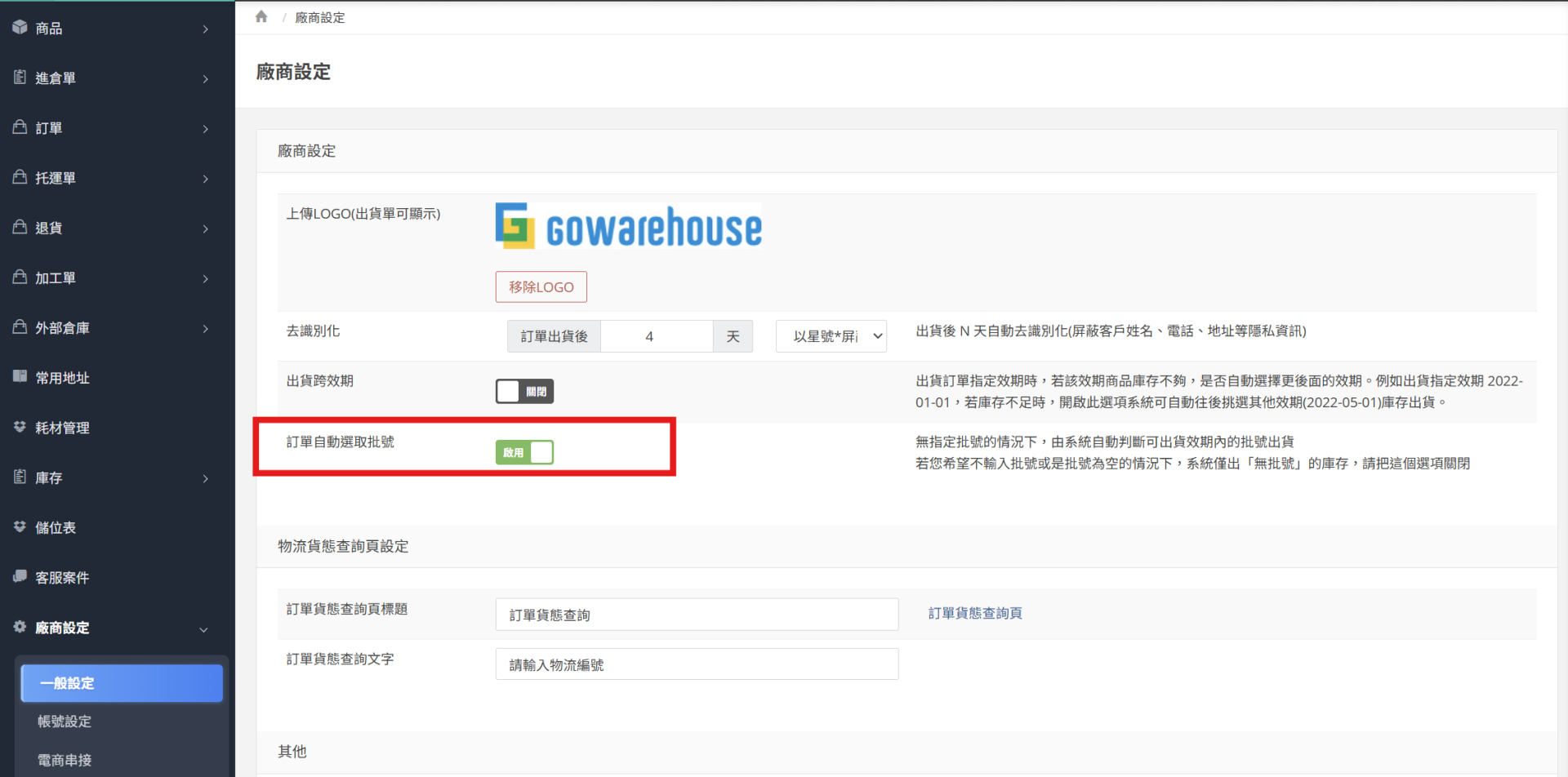1568x777 pixels.
Task: Open the 以星號*屏蔽 masking dropdown
Action: 831,336
